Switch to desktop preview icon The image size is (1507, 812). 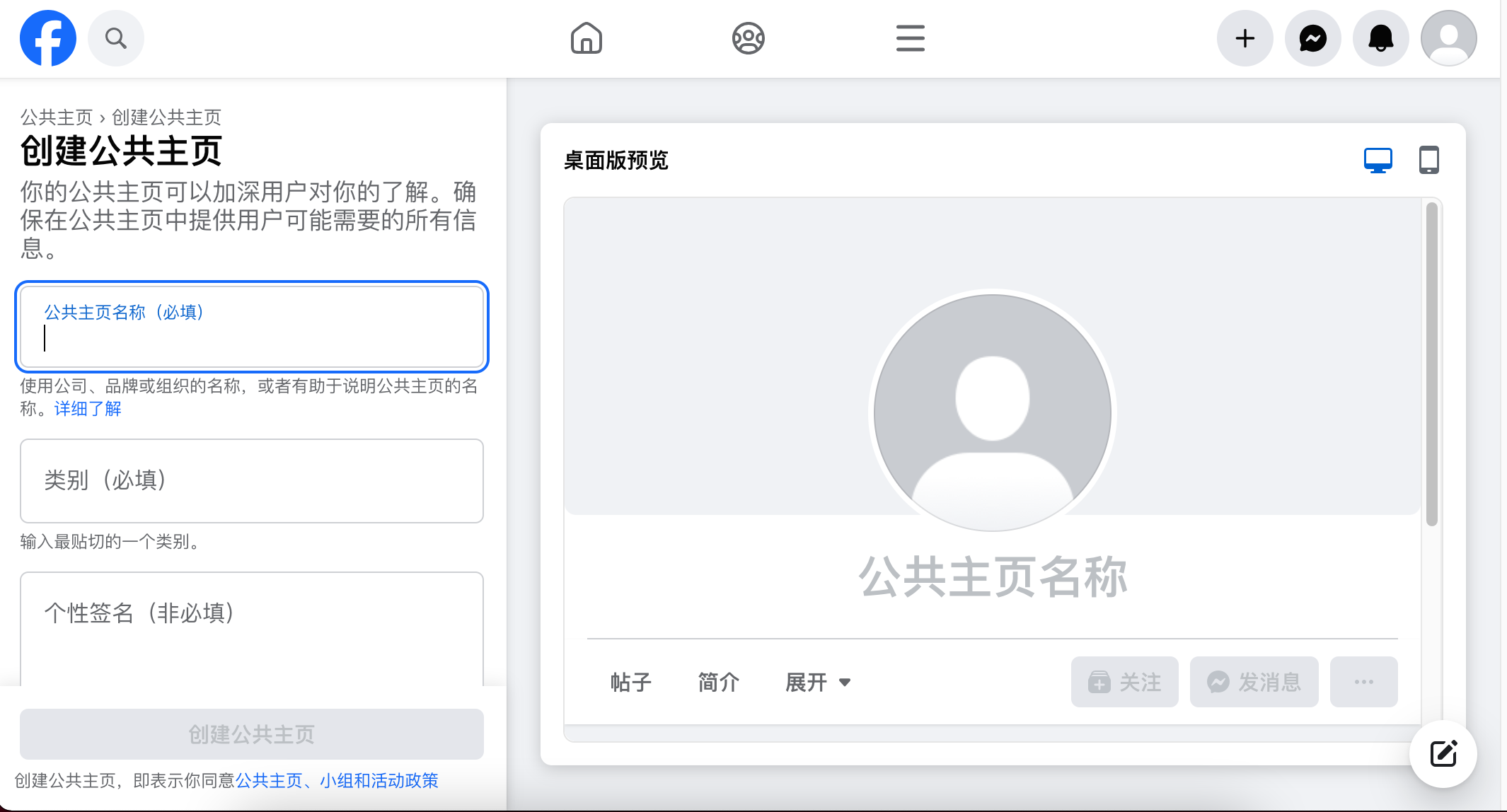(x=1378, y=160)
